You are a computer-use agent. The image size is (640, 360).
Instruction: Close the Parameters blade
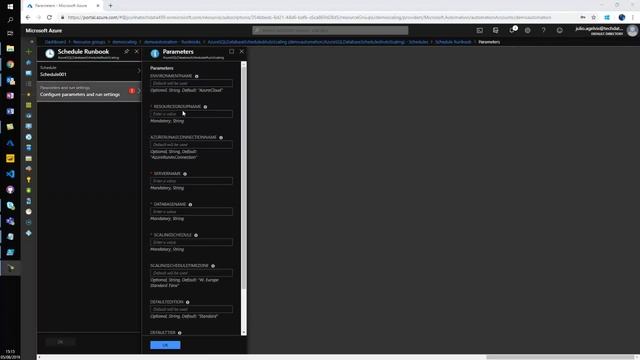(x=242, y=51)
